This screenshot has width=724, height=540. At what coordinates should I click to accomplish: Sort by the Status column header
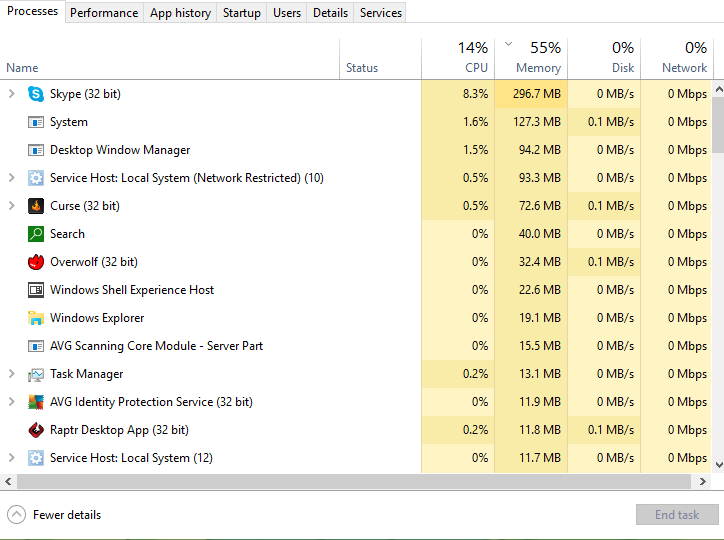click(380, 59)
